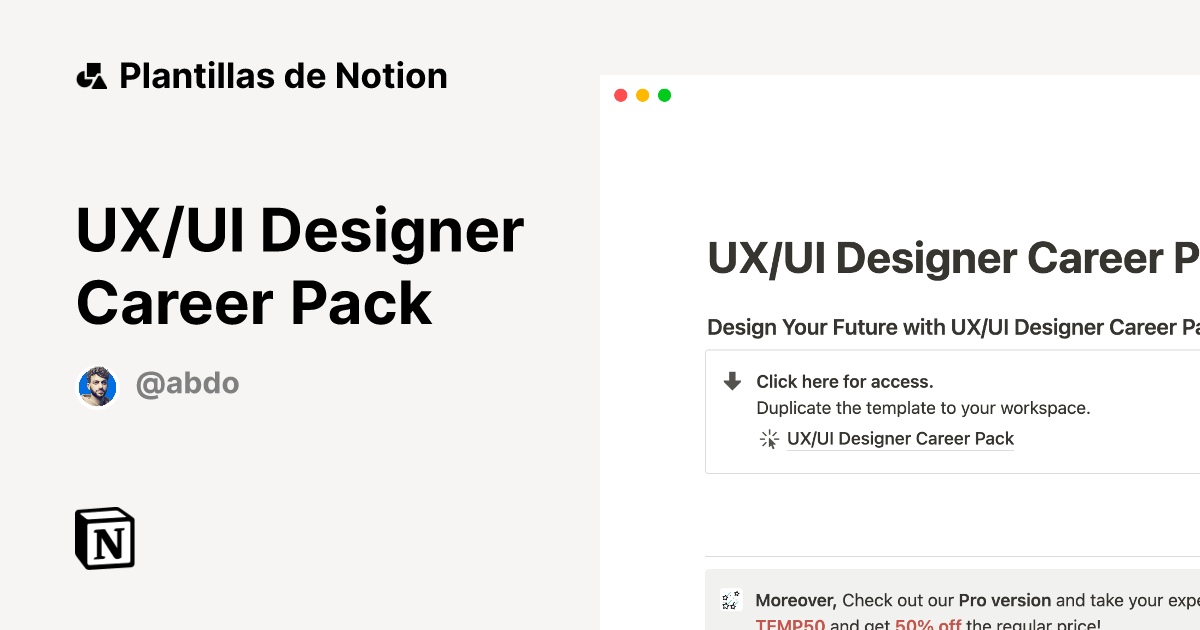The image size is (1200, 630).
Task: Click the Duplicate the template instruction text
Action: [923, 408]
